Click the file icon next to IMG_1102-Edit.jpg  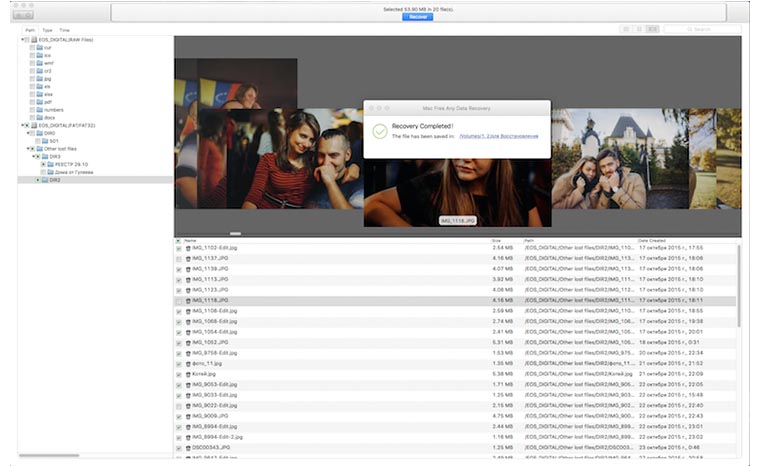pyautogui.click(x=187, y=247)
